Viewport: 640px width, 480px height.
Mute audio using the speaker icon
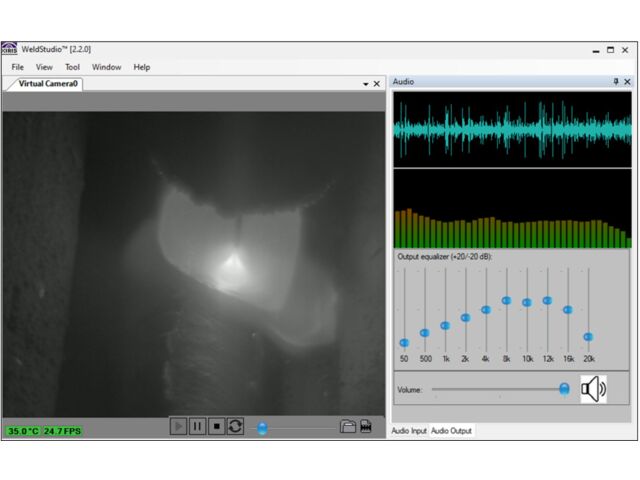coord(594,389)
